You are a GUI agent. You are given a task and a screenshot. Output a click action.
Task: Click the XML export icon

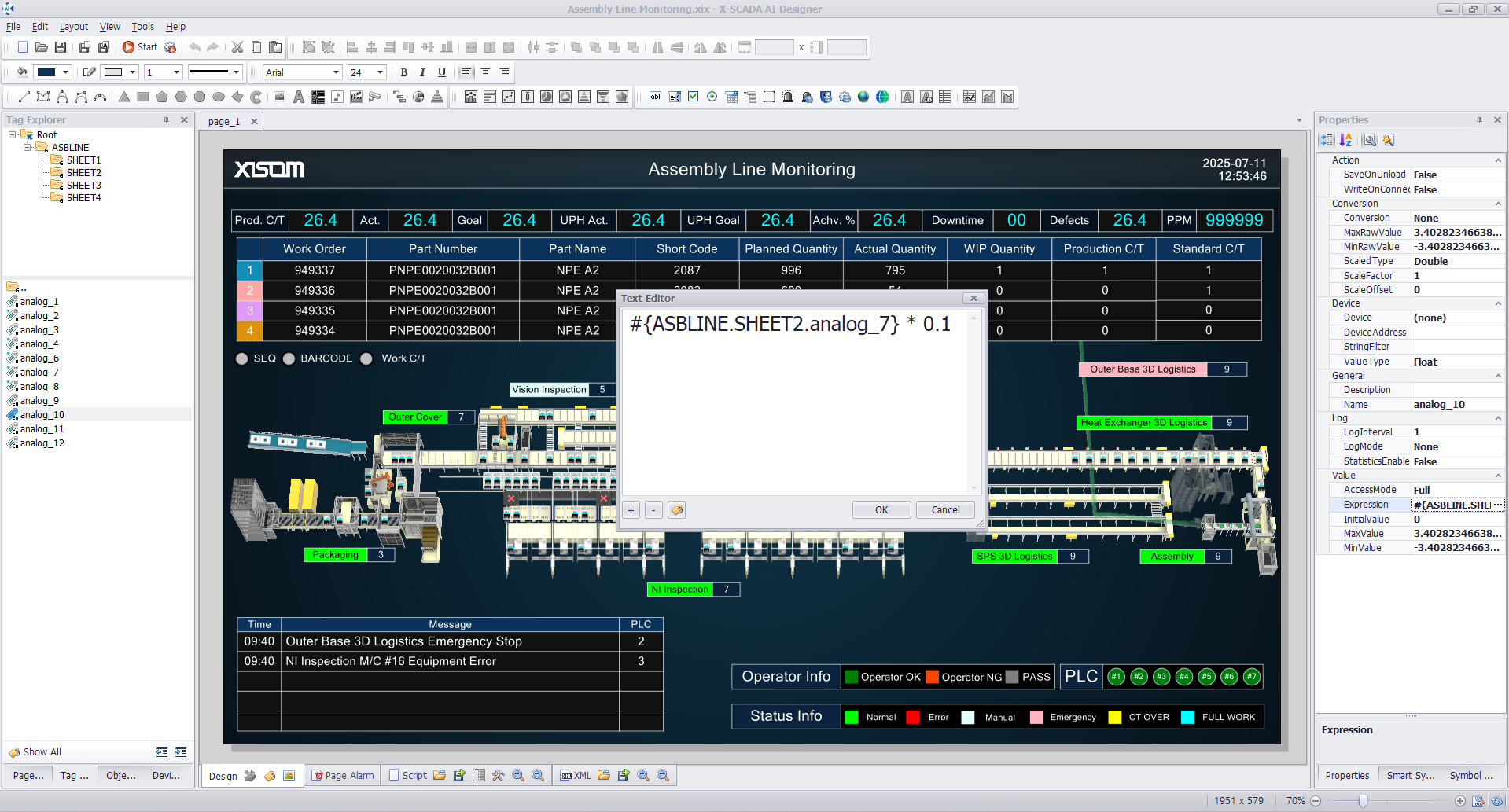(624, 776)
